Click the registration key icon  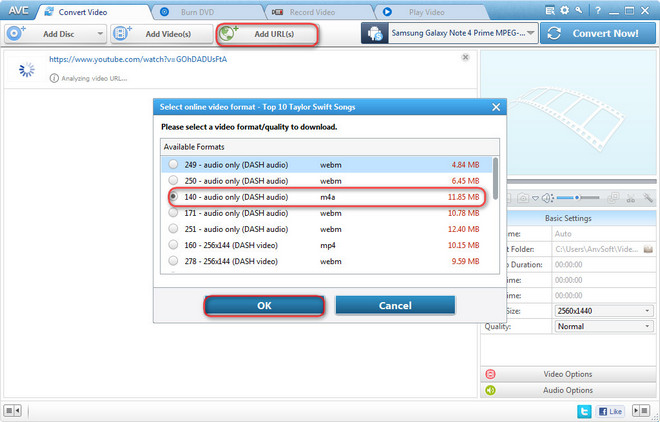pos(579,10)
